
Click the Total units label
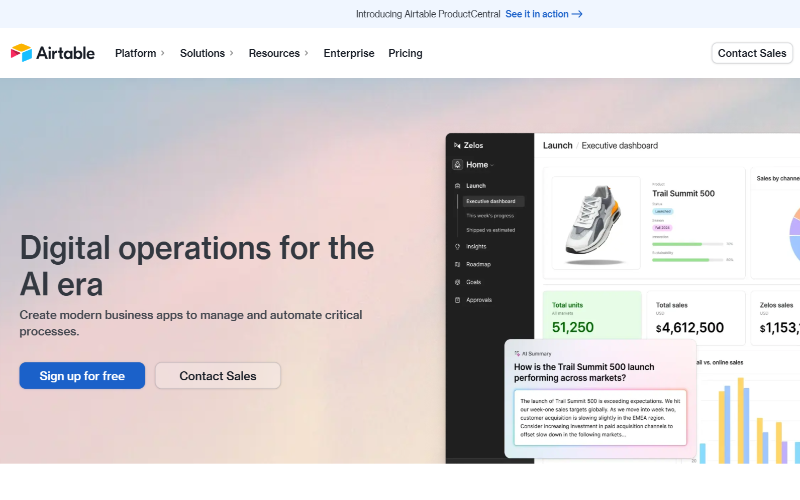pos(567,305)
